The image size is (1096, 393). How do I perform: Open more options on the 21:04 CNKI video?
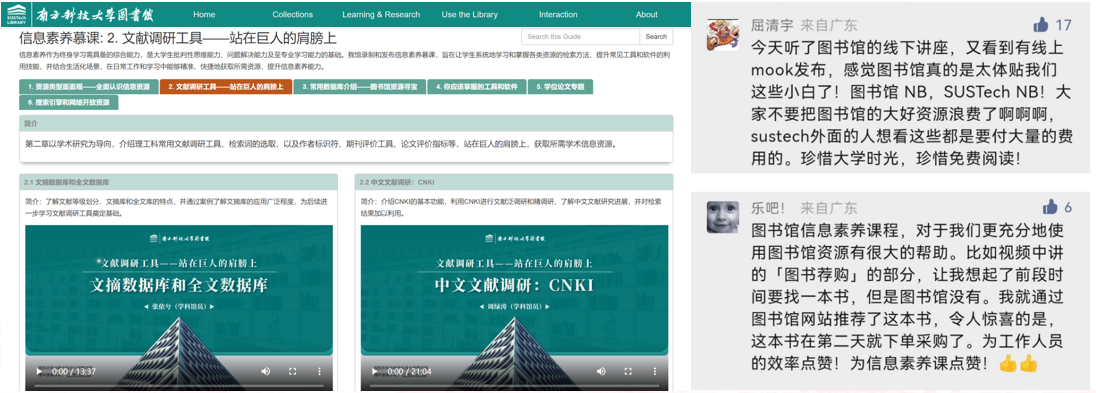pos(654,371)
